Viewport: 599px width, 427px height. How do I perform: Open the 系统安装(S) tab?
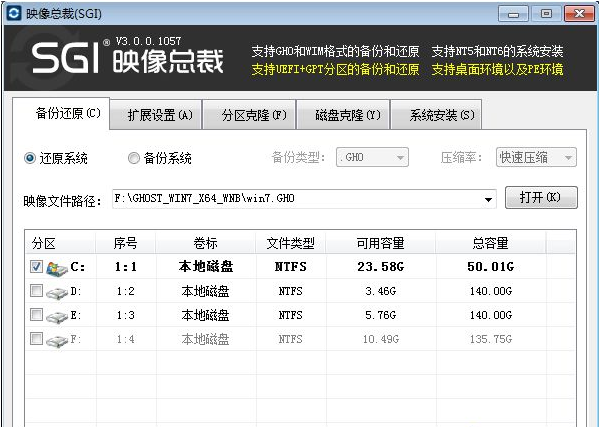click(x=436, y=115)
